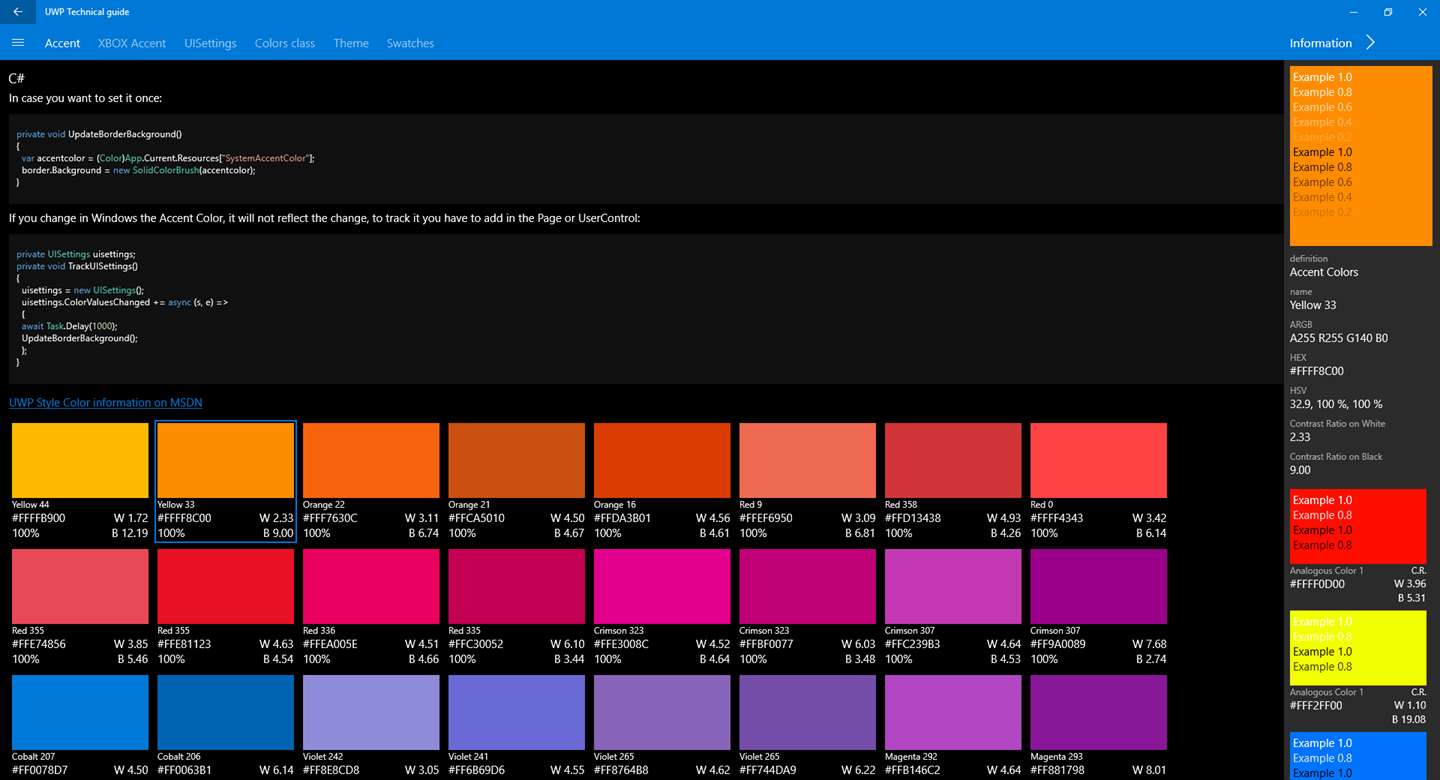
Task: Click the UpdateBorderBackground code block
Action: pos(645,159)
